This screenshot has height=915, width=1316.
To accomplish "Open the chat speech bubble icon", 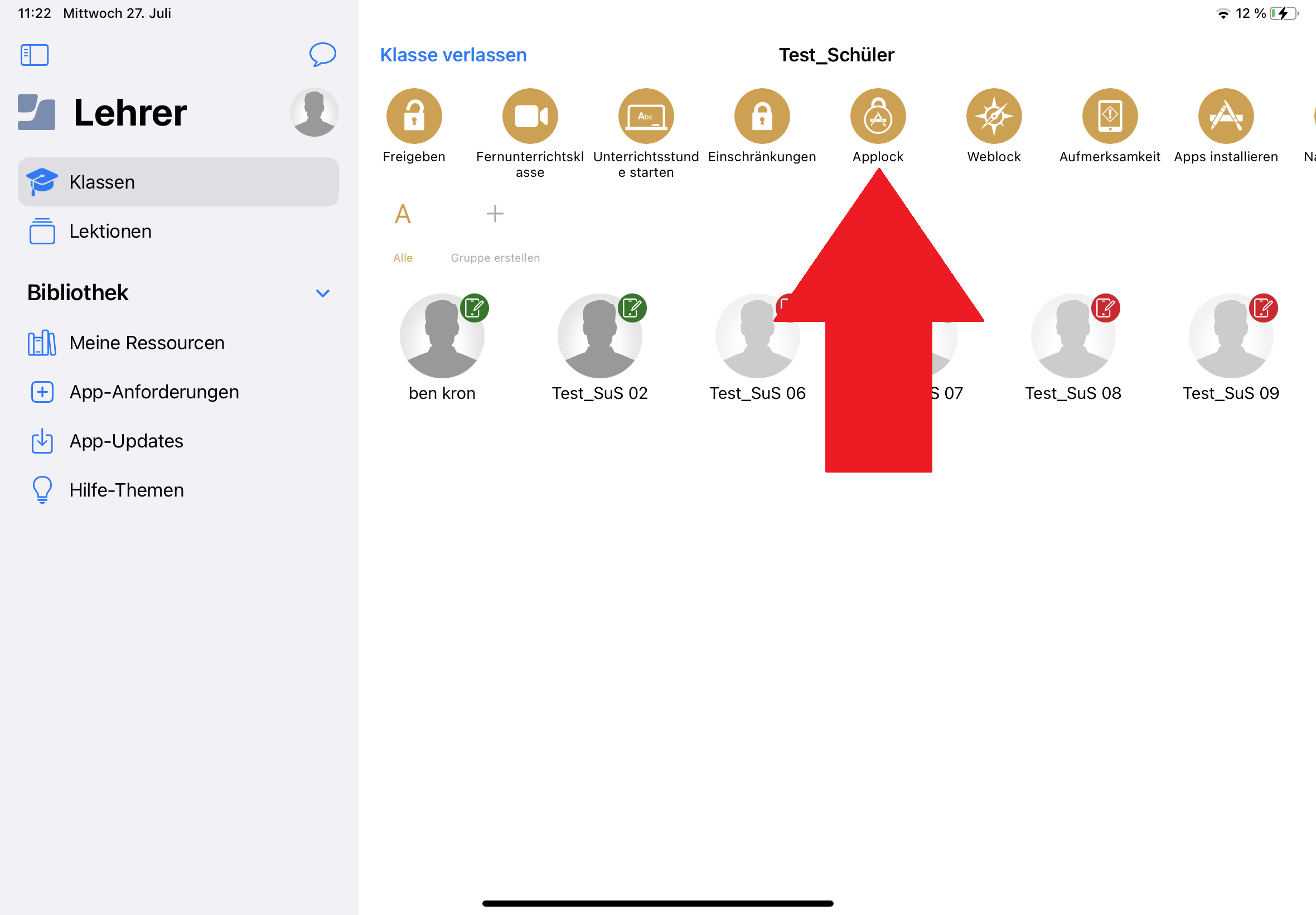I will (x=322, y=55).
